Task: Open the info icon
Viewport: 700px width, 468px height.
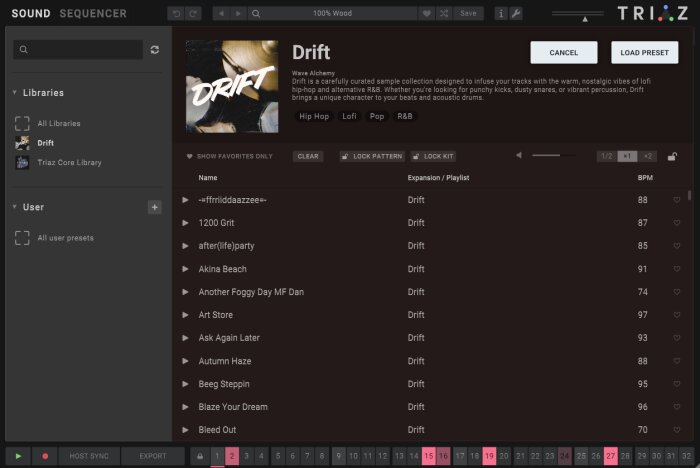Action: 501,13
